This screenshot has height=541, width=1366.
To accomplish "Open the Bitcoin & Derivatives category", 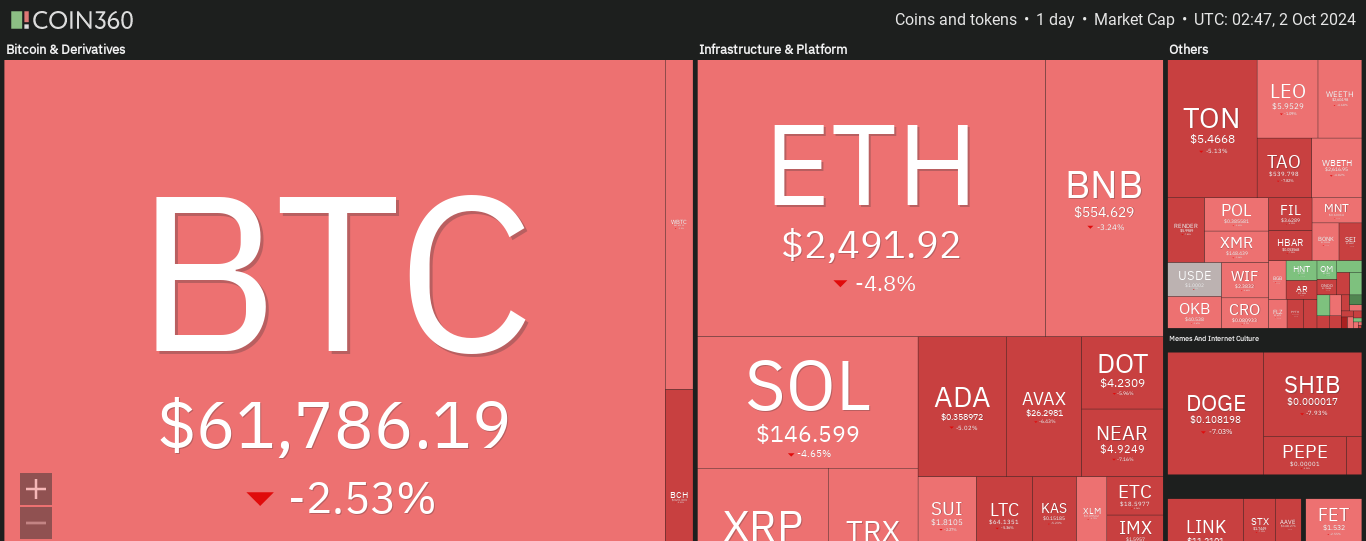I will (x=66, y=49).
